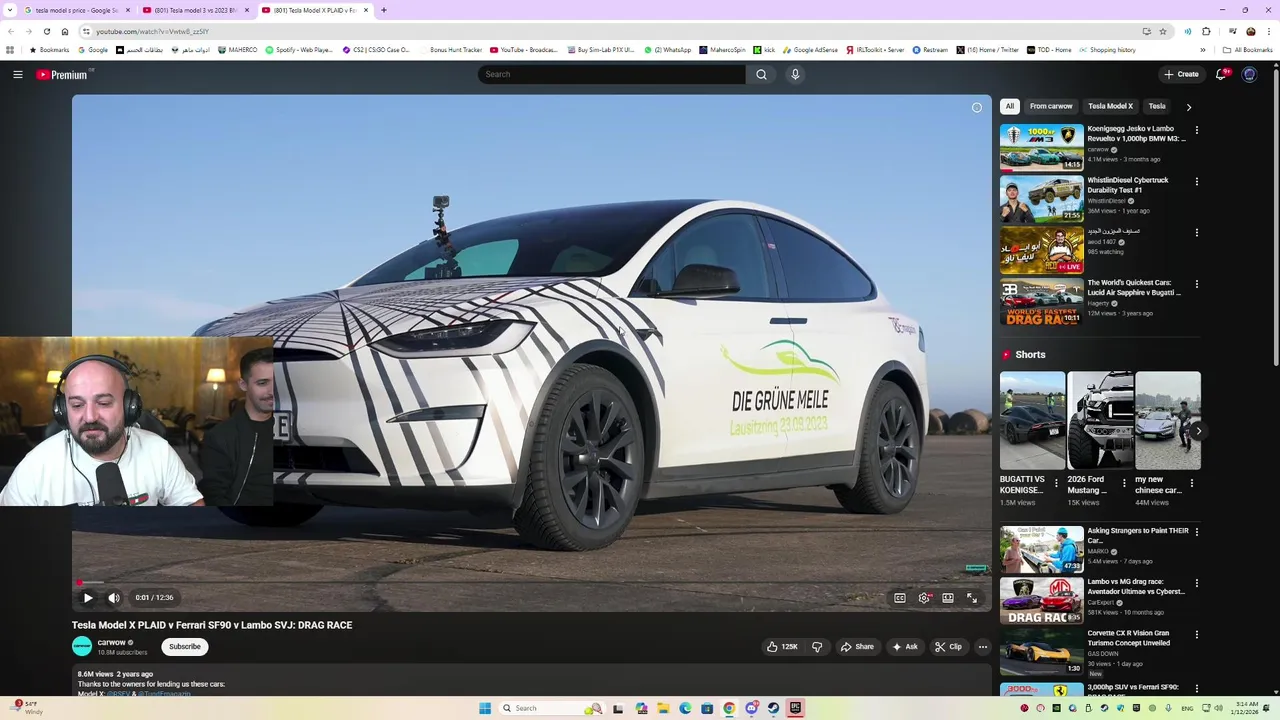Screen dimensions: 1280x720
Task: Switch to theater mode
Action: (x=948, y=598)
